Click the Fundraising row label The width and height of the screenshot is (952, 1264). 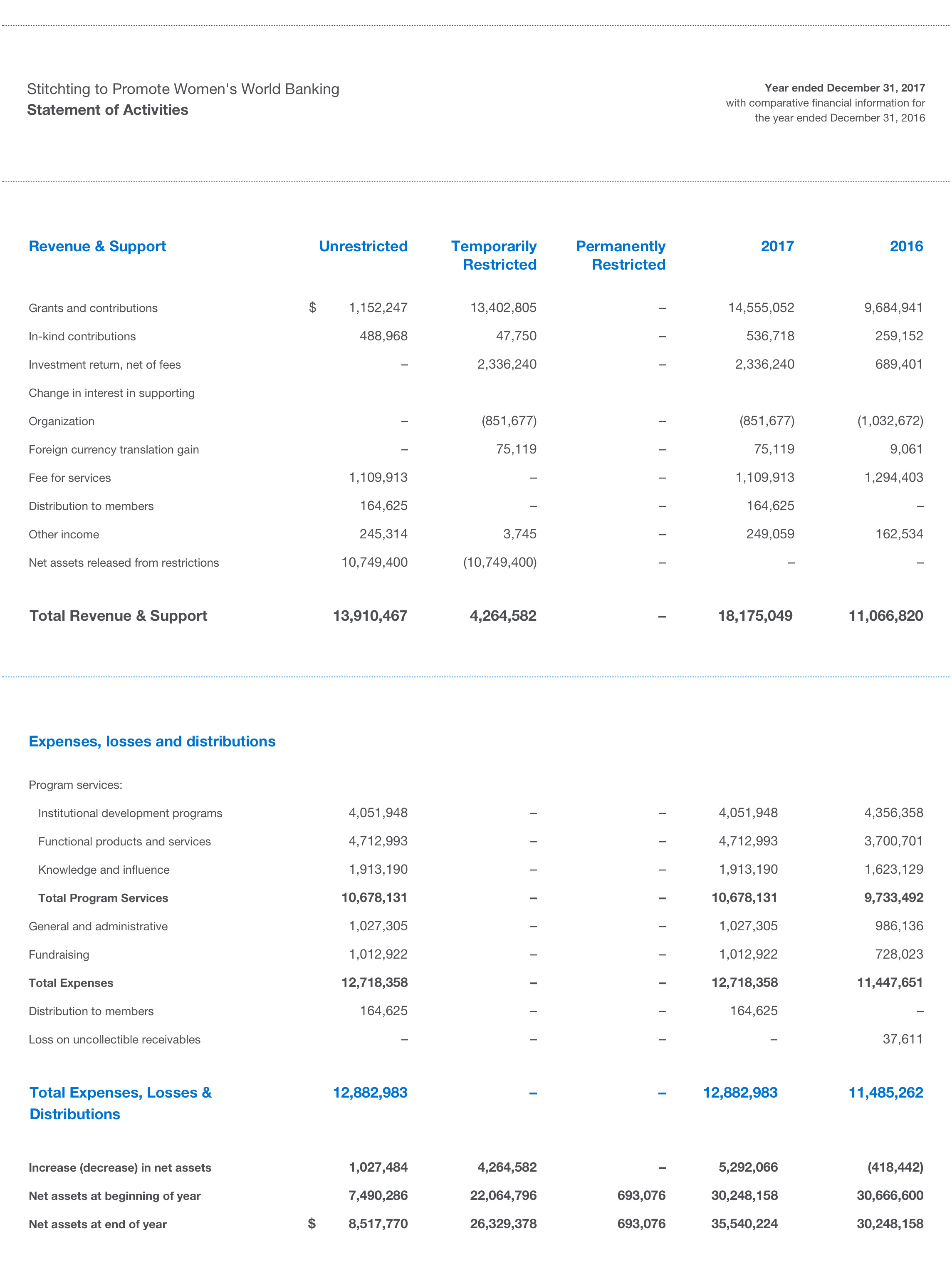(59, 954)
